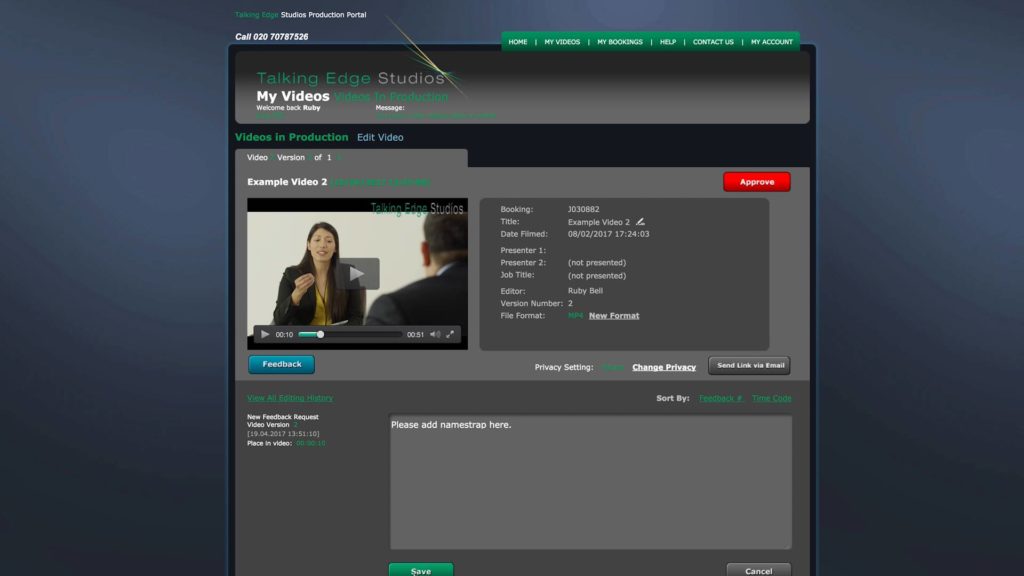Open View All Editing History link
The height and width of the screenshot is (576, 1024).
pyautogui.click(x=290, y=398)
